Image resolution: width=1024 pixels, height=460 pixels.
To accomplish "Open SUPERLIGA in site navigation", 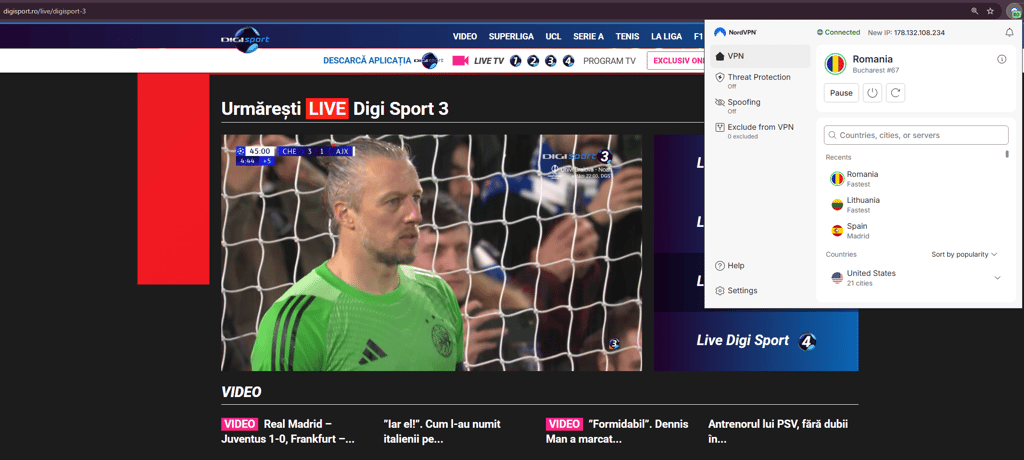I will point(511,37).
